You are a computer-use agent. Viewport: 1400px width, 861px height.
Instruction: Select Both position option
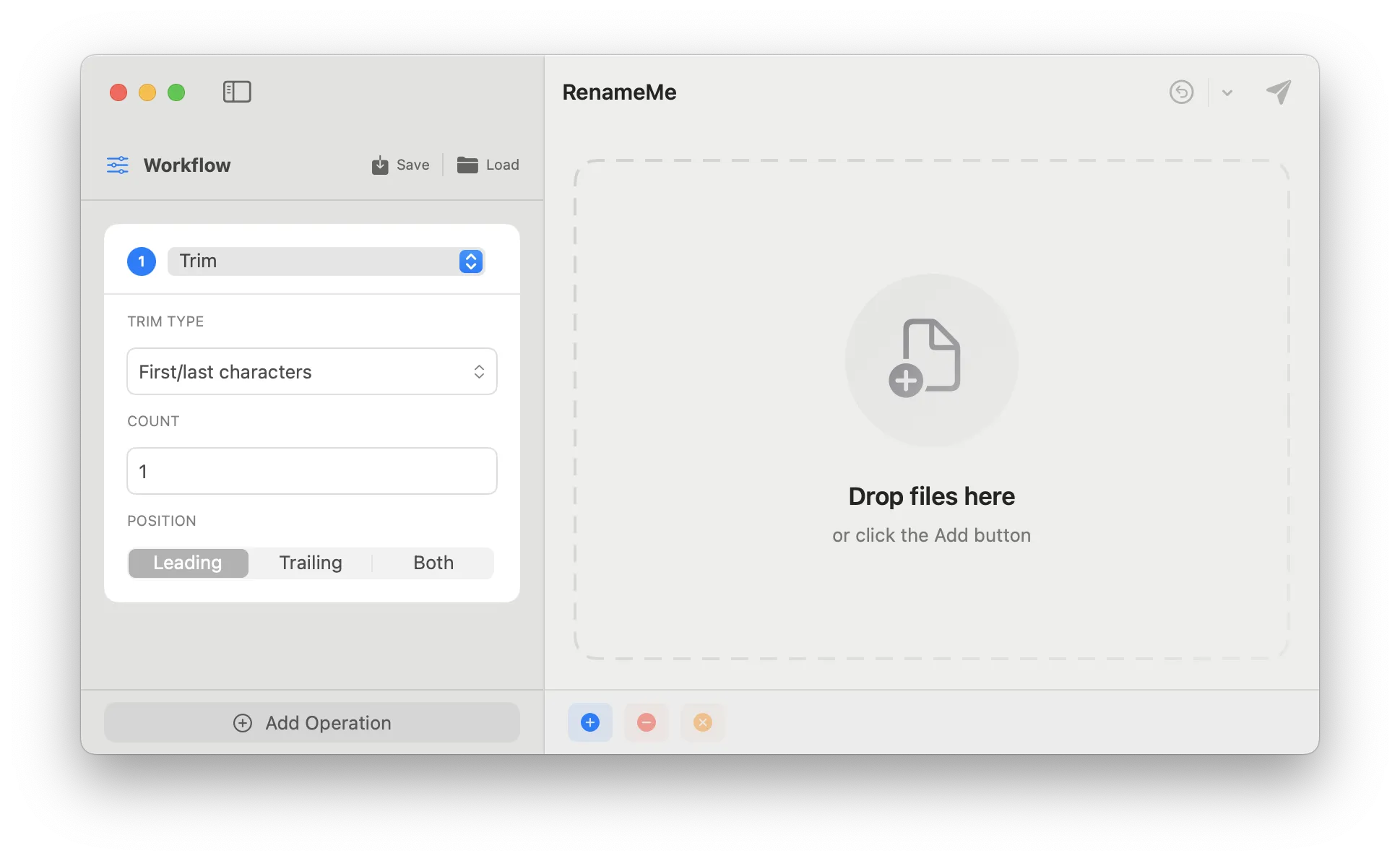(433, 563)
